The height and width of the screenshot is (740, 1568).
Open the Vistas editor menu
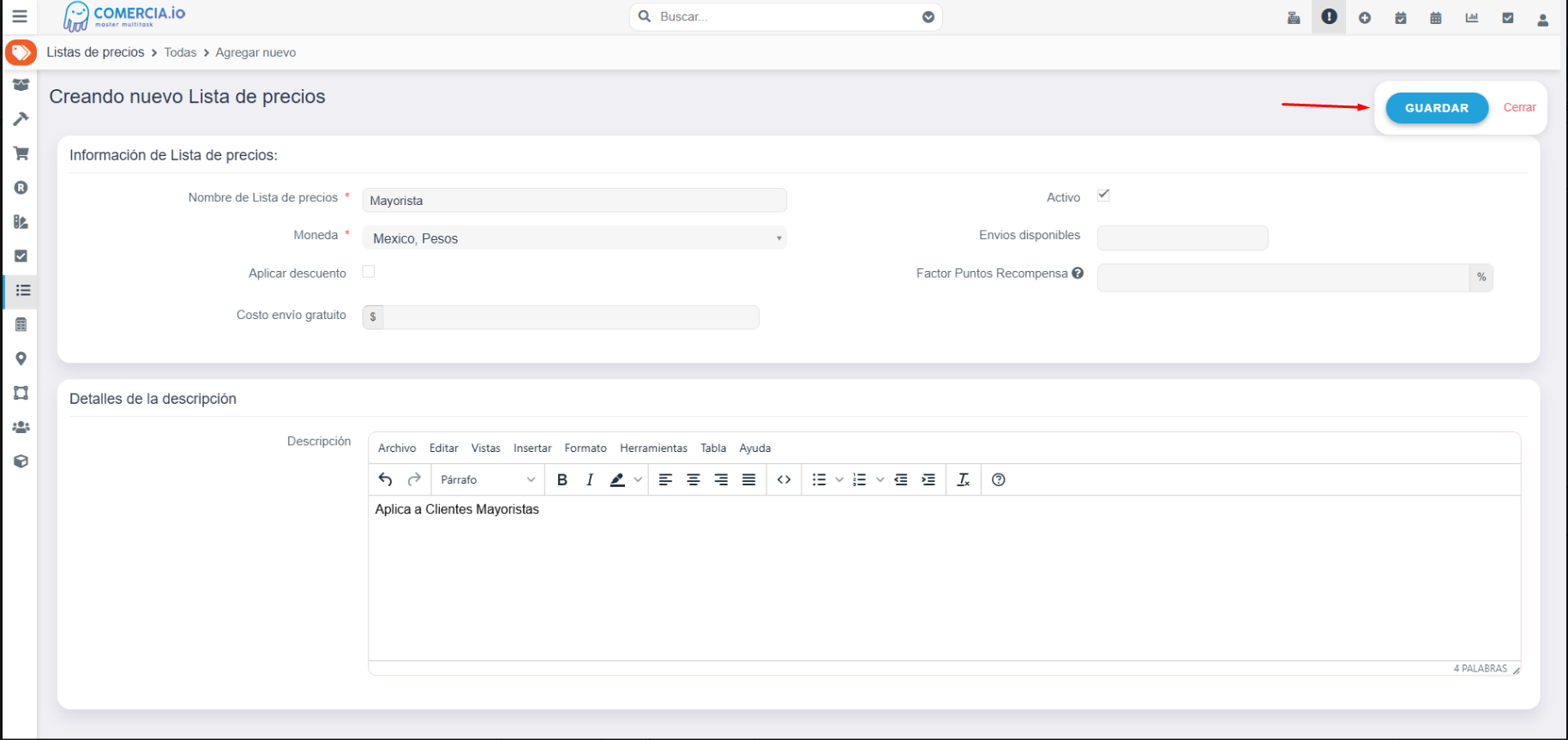[x=486, y=448]
